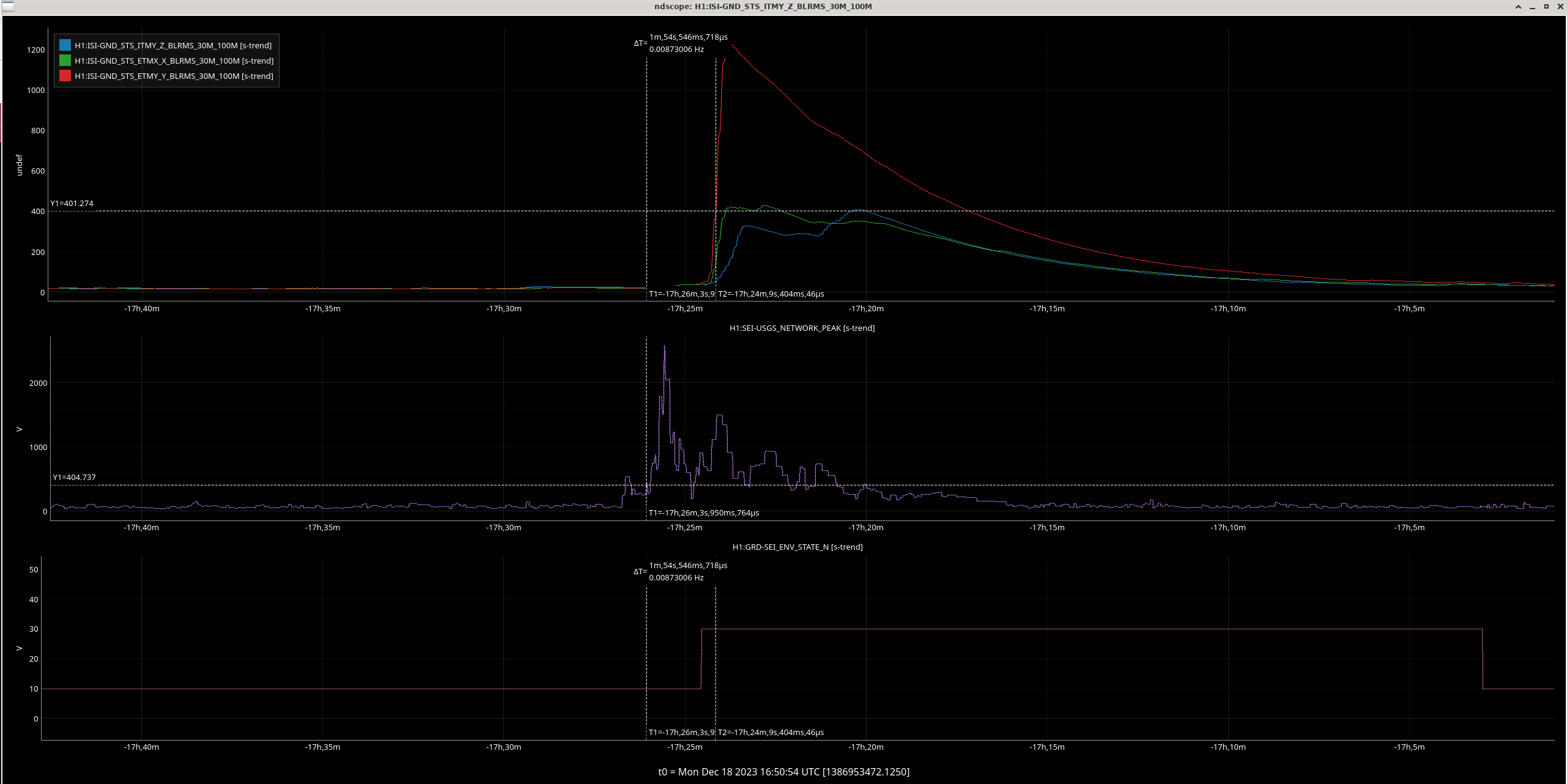Close the ndscope window
This screenshot has height=784, width=1567.
tap(1560, 7)
